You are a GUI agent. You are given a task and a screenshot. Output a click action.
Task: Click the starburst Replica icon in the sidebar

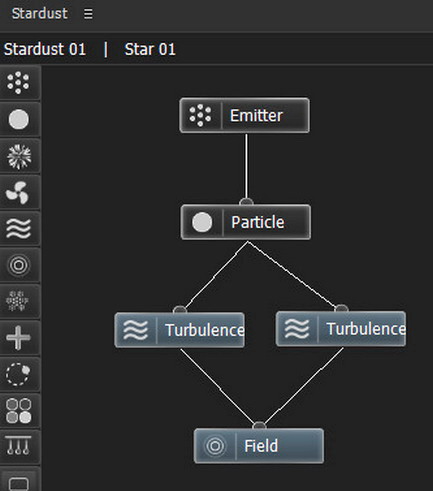tap(19, 156)
